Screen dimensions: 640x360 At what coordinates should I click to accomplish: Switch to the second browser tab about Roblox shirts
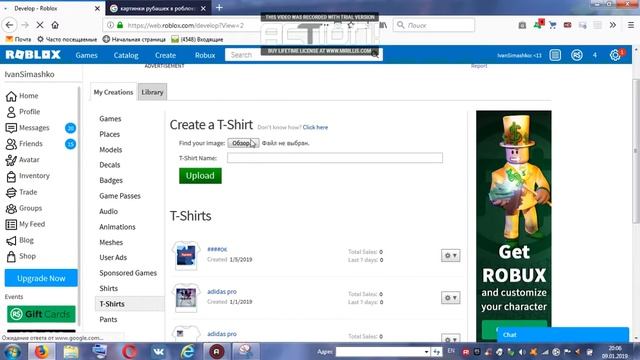point(158,8)
